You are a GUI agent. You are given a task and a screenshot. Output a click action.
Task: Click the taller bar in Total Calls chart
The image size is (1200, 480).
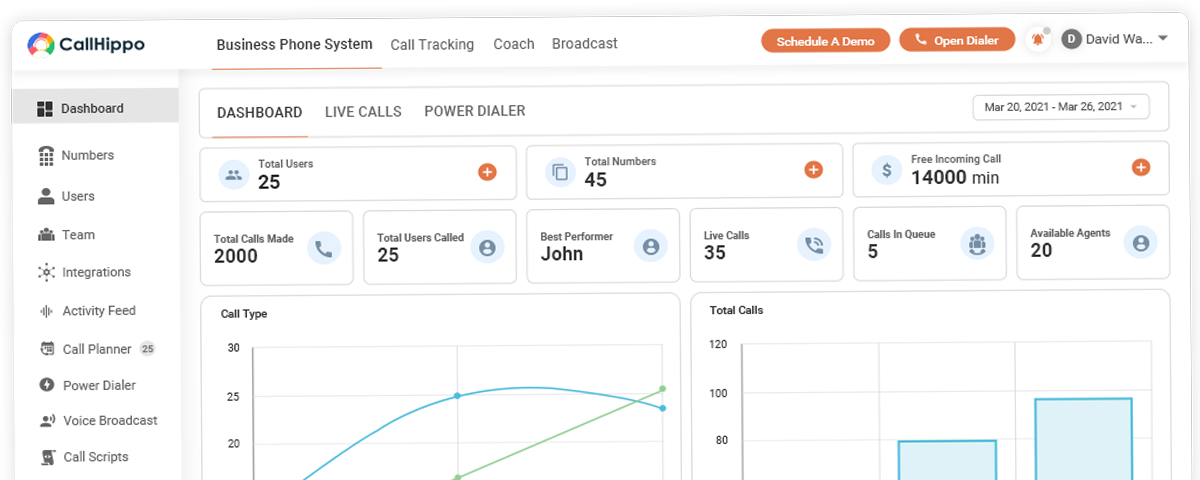pyautogui.click(x=1083, y=439)
